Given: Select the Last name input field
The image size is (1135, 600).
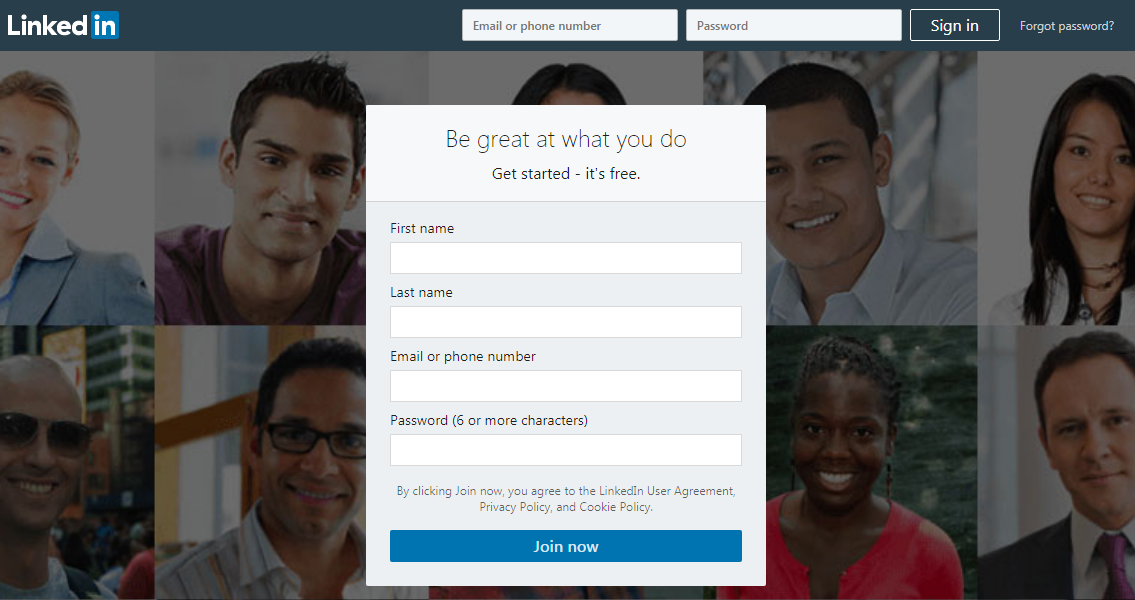Looking at the screenshot, I should [x=565, y=322].
